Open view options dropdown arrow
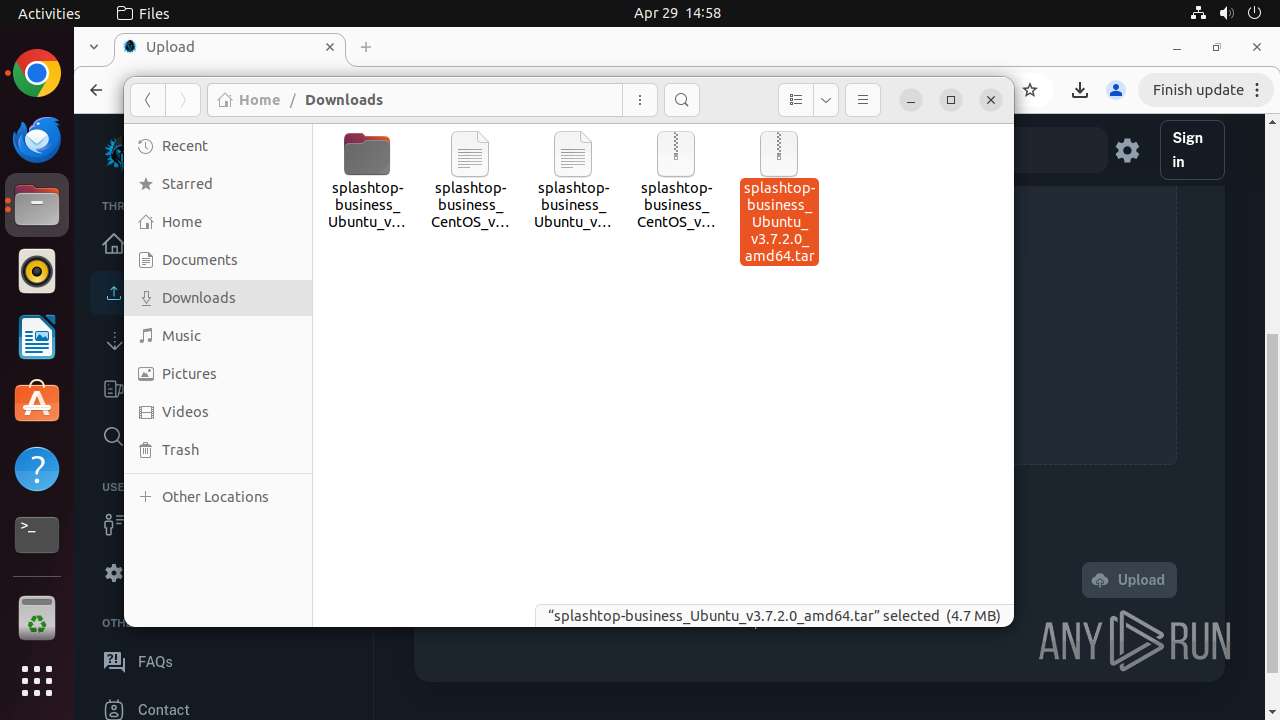Screen dimensions: 1280x720 click(x=826, y=100)
